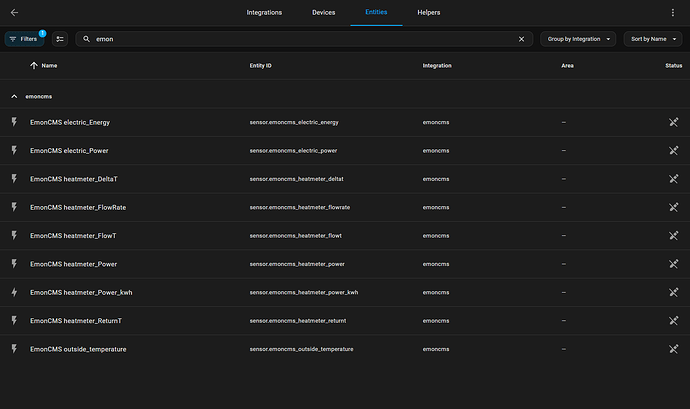Click flash icon for EmonCMS electric_Energy

(14, 122)
